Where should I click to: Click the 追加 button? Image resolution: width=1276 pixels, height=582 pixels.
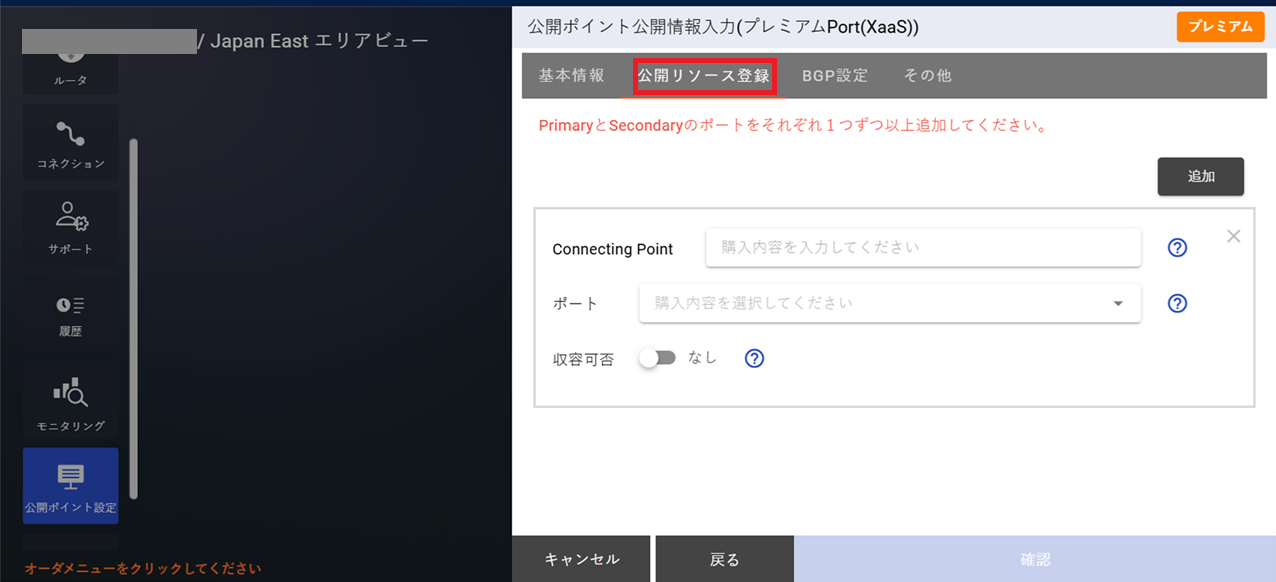tap(1200, 176)
